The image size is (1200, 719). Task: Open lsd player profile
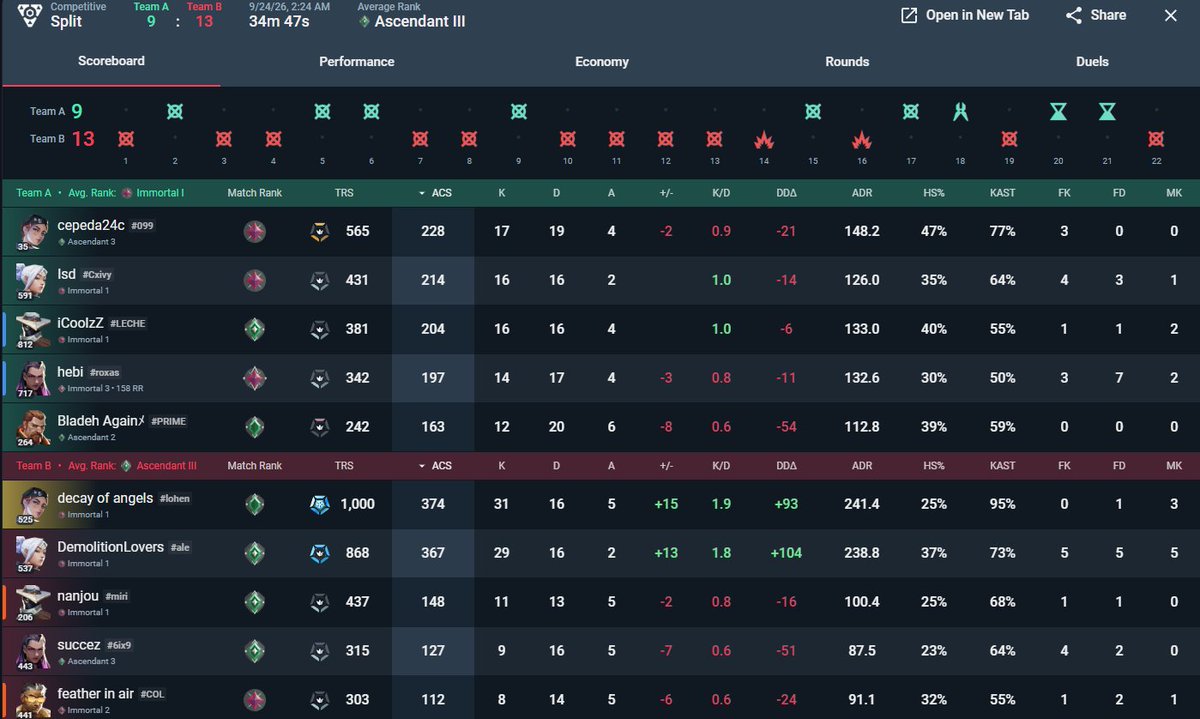pos(66,274)
